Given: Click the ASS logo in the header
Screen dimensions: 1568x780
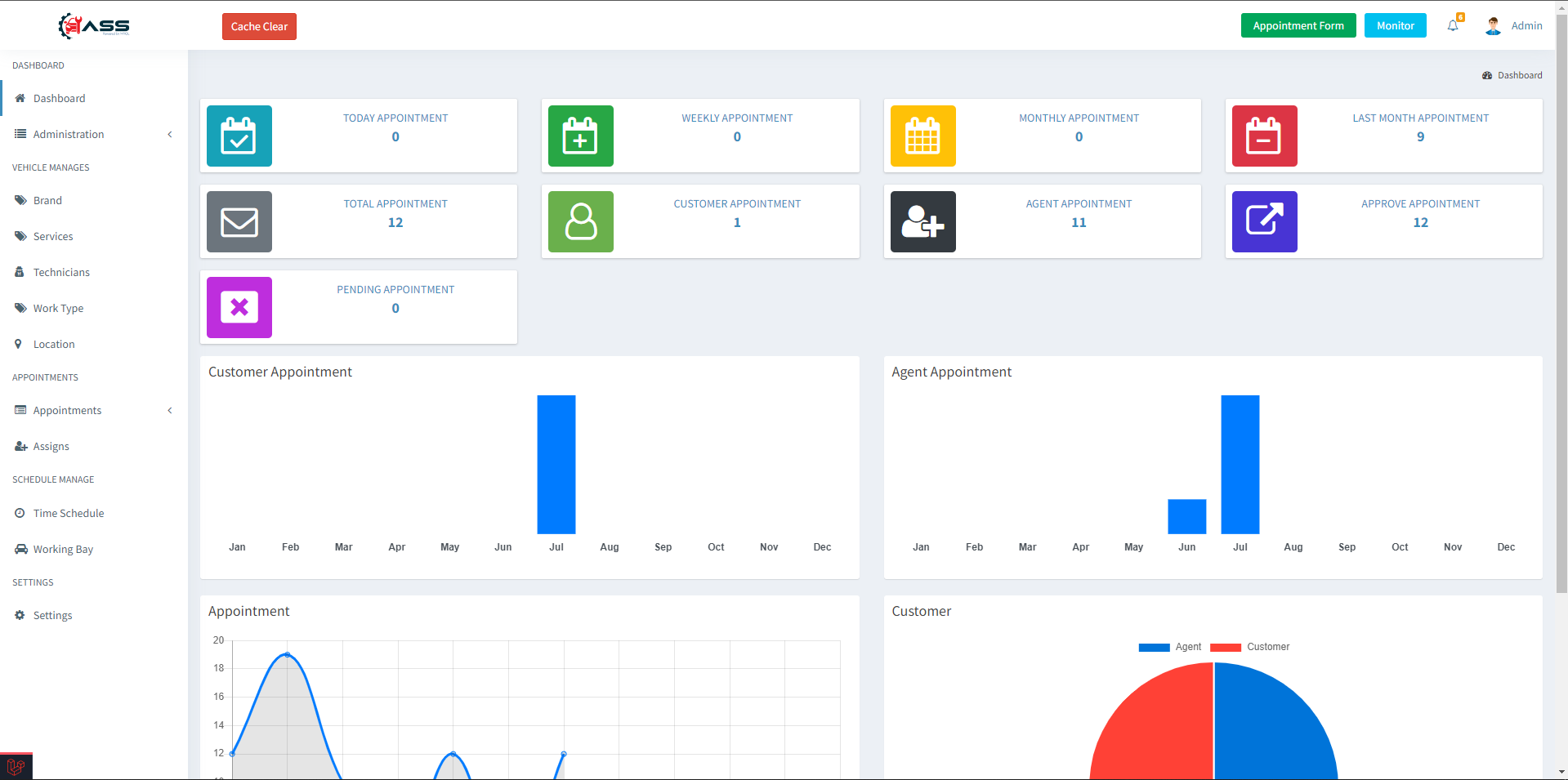Looking at the screenshot, I should pos(94,26).
